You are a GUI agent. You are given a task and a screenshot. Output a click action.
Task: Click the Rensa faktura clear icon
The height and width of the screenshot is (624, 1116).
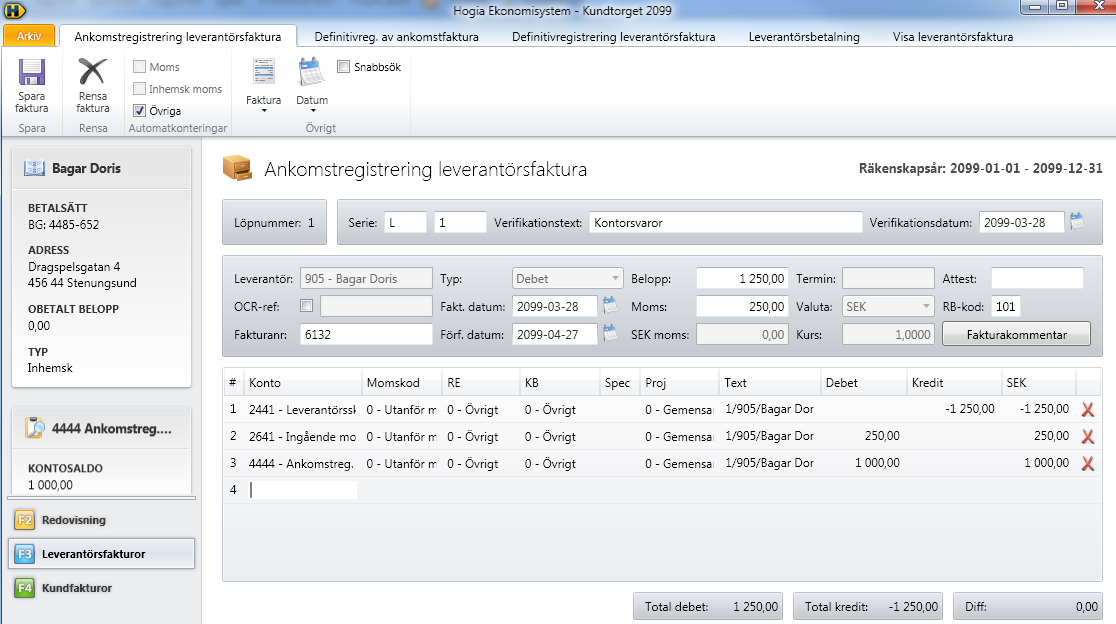[x=93, y=72]
